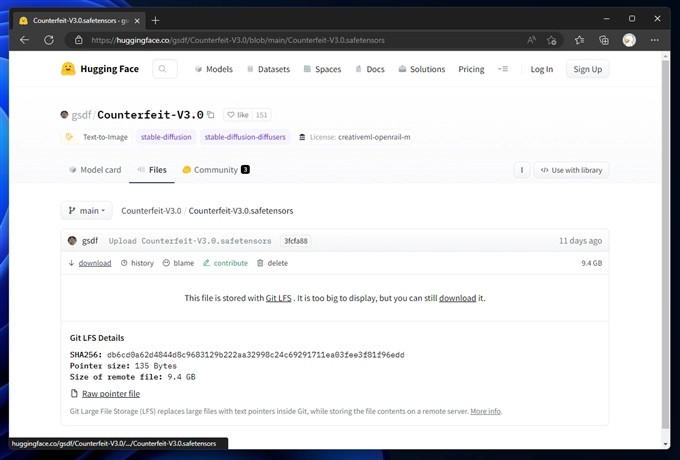Close the Counterfeit-V3.0.safetensors browser tab

coord(137,21)
